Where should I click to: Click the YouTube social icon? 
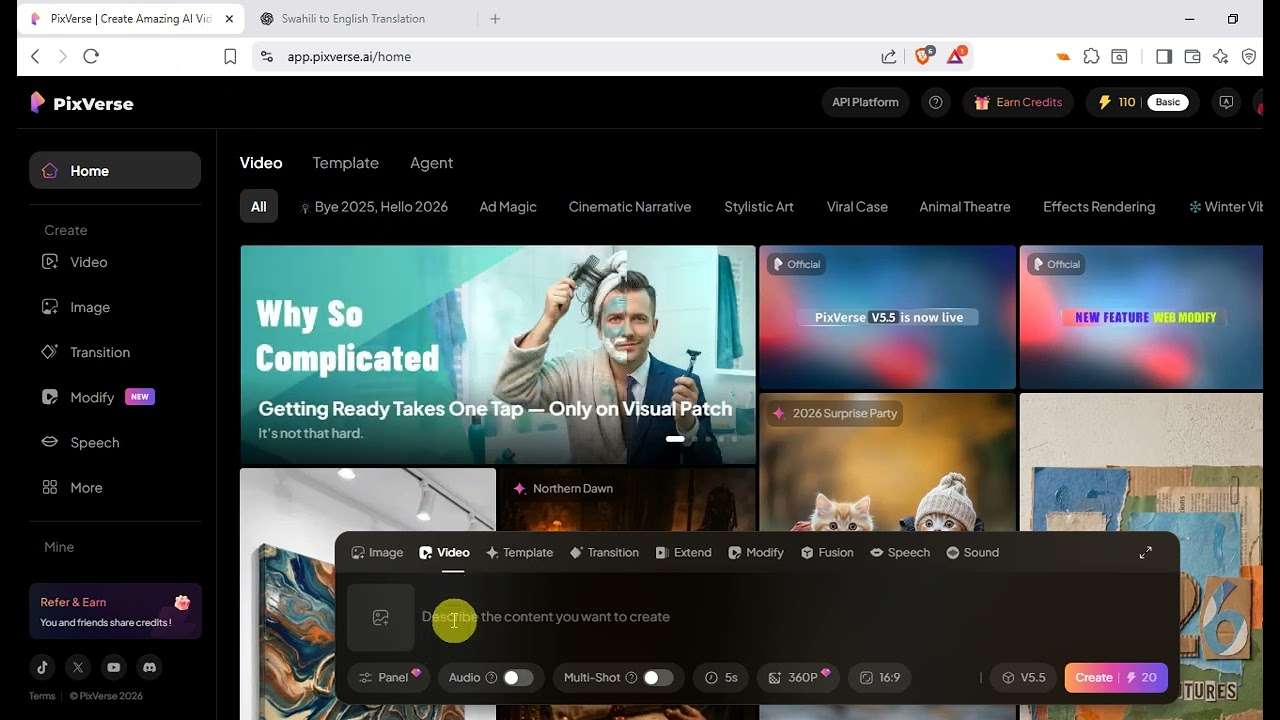pyautogui.click(x=114, y=667)
